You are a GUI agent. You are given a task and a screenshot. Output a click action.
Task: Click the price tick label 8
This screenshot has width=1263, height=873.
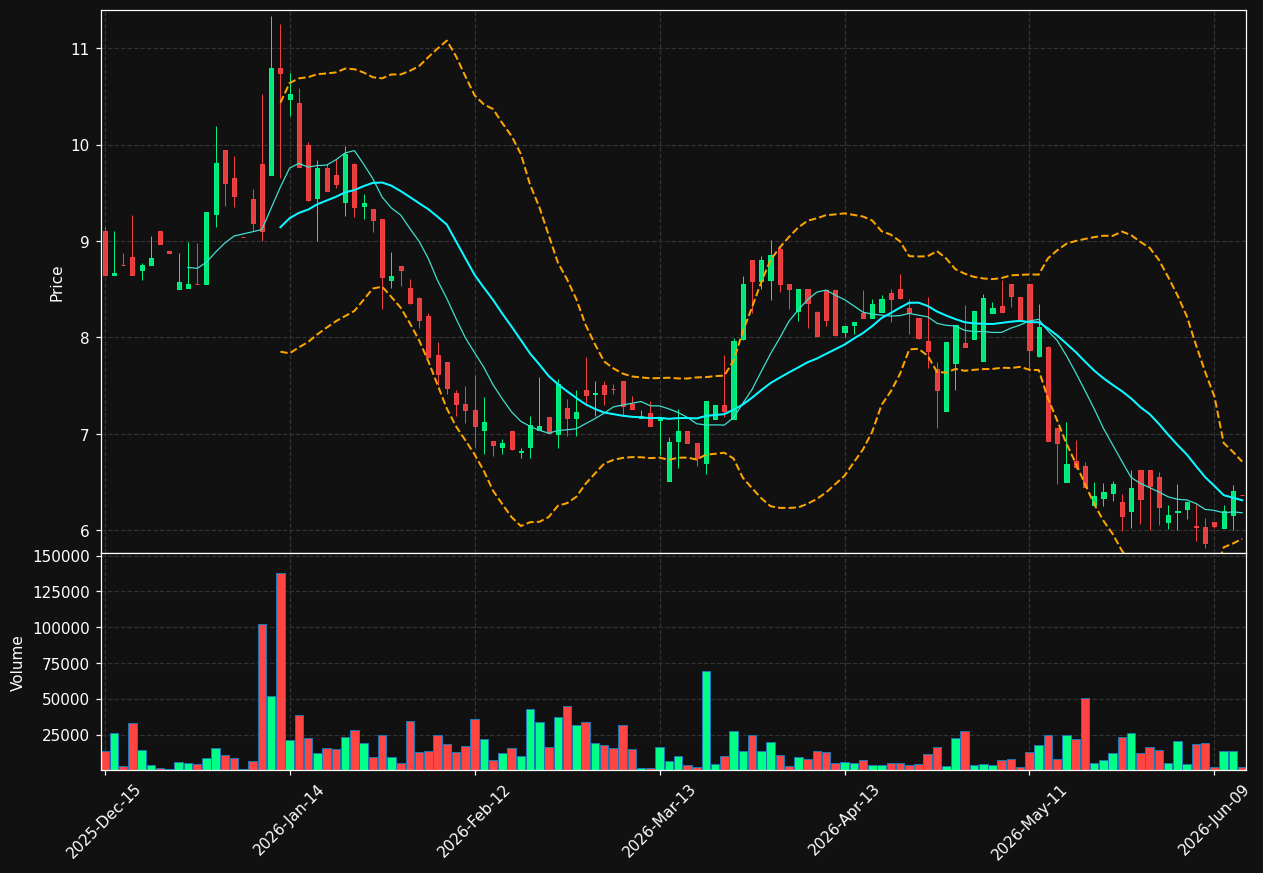pyautogui.click(x=85, y=338)
